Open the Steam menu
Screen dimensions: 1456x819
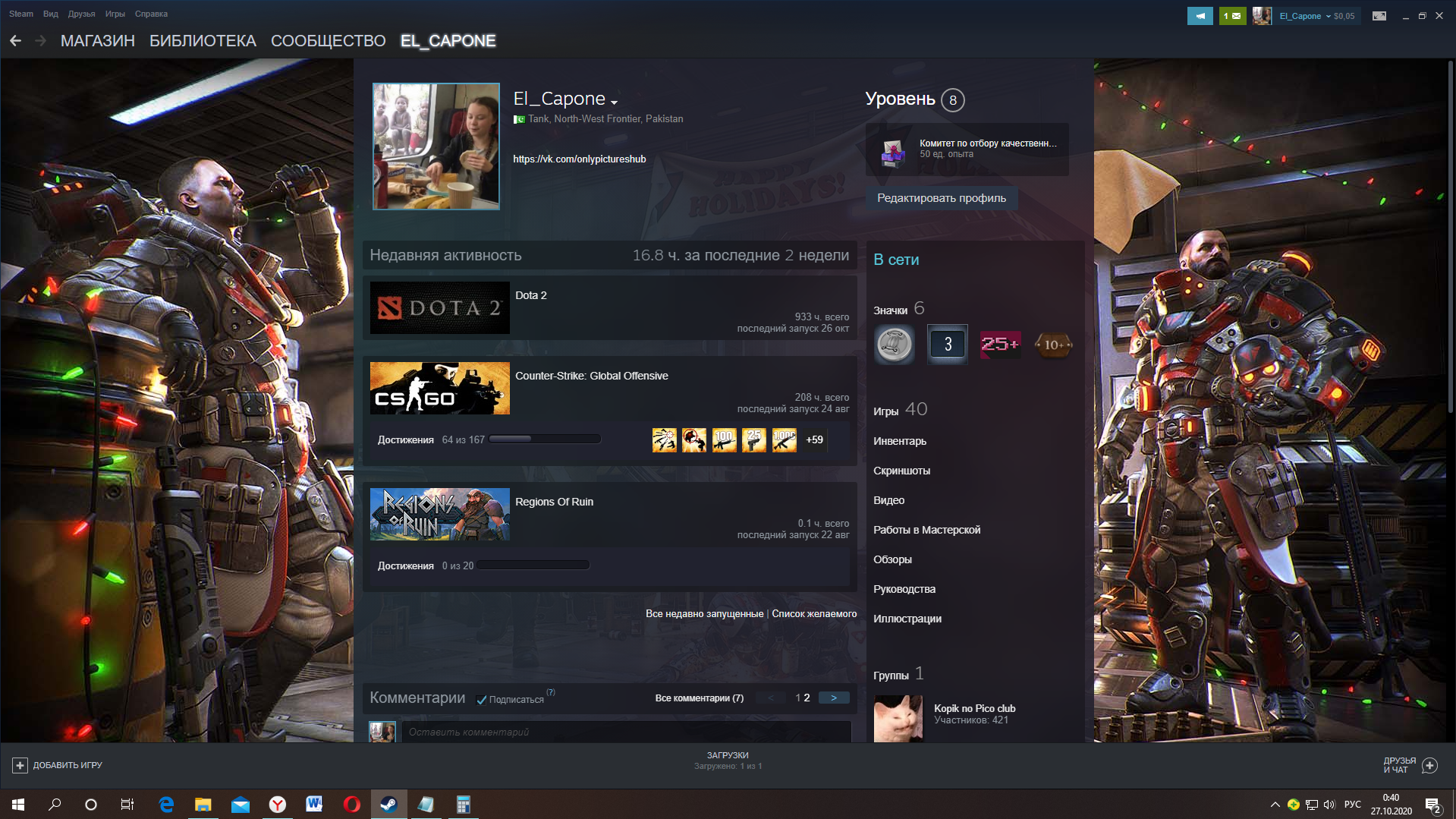pos(20,14)
